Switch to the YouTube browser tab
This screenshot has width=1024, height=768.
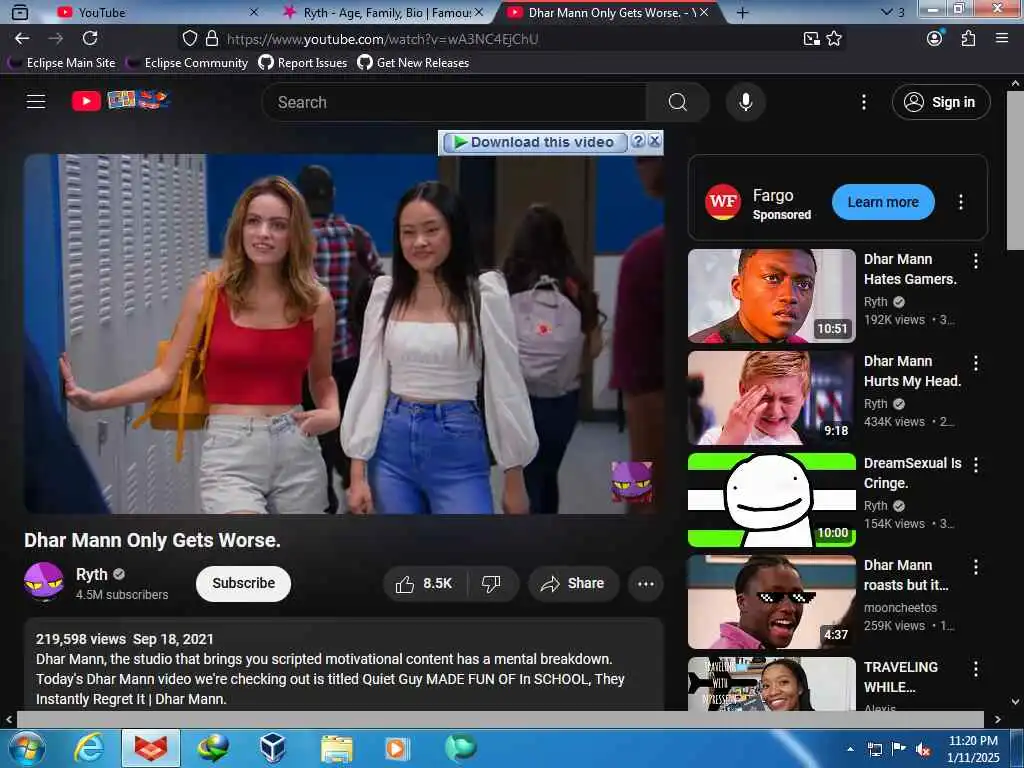click(x=157, y=12)
